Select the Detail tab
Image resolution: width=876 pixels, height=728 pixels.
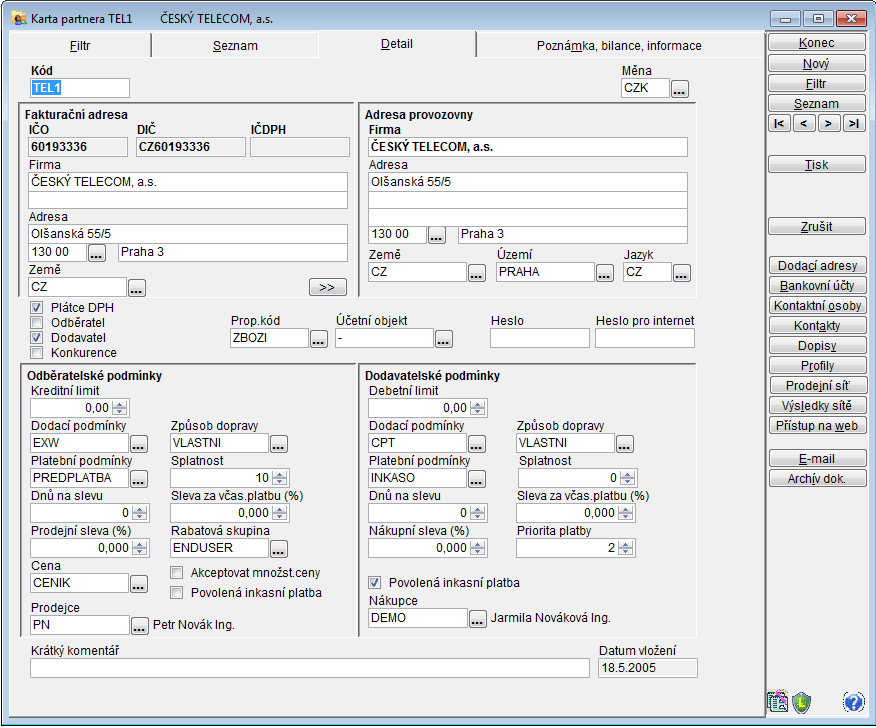[x=397, y=44]
